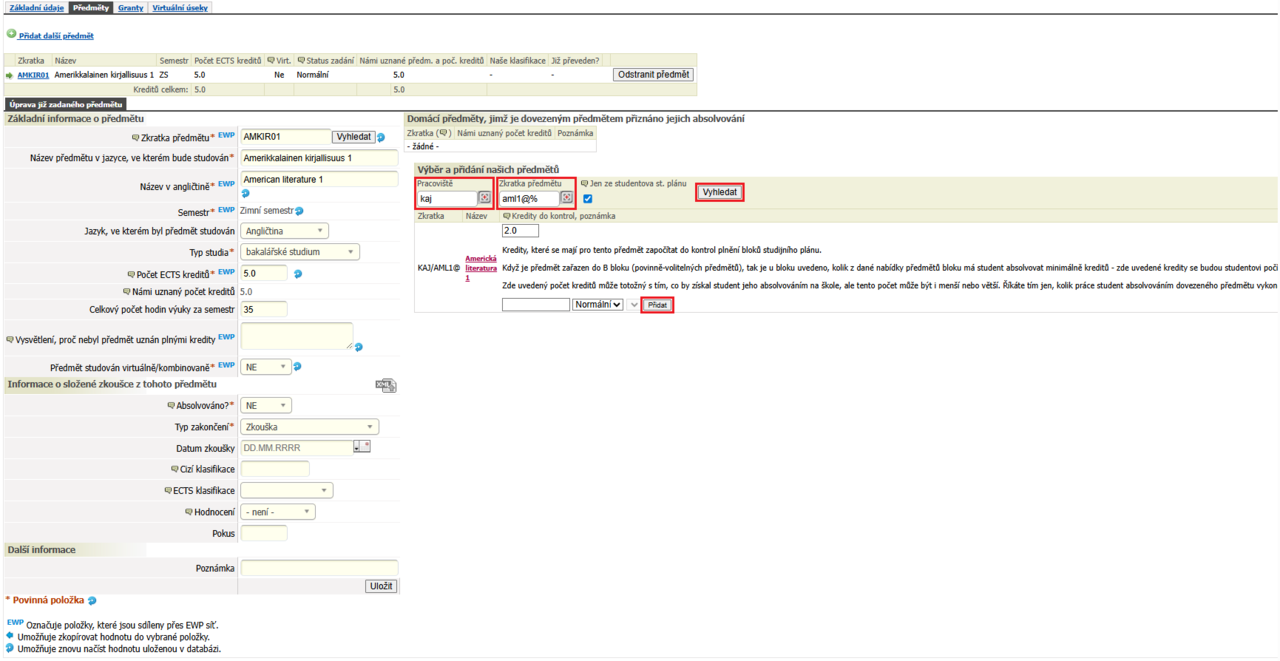This screenshot has width=1280, height=661.
Task: Expand the Typ zakončení dropdown
Action: [310, 427]
